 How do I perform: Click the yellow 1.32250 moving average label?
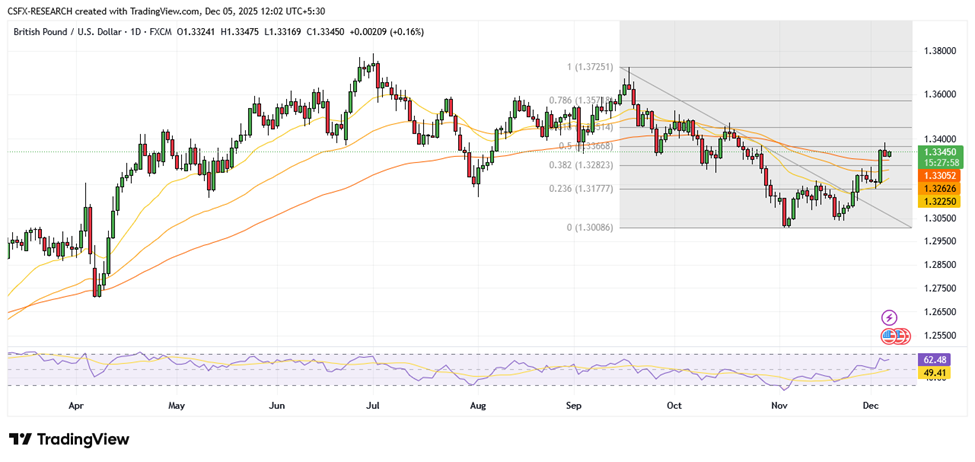940,201
